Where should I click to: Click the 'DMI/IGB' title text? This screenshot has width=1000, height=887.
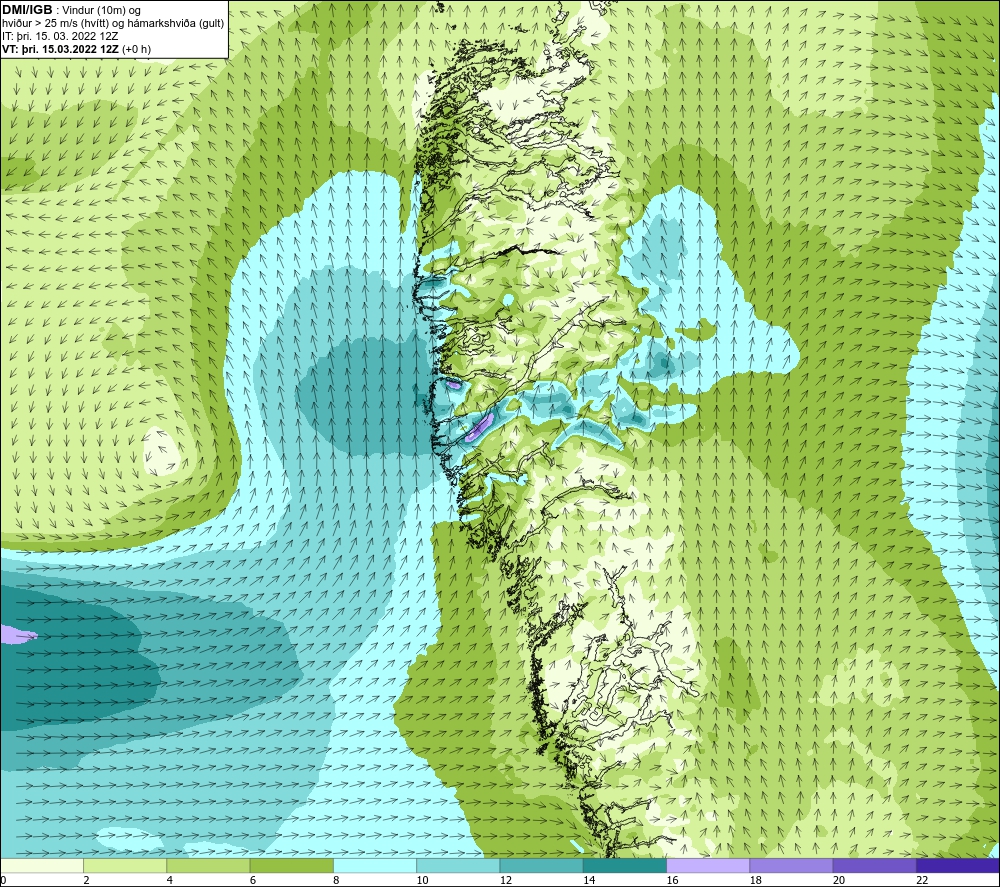[x=27, y=10]
